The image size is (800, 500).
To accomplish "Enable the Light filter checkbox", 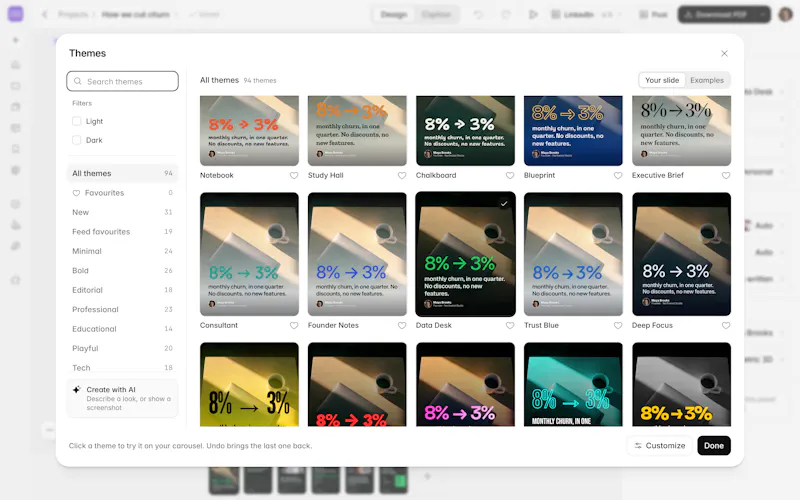I will tap(77, 121).
